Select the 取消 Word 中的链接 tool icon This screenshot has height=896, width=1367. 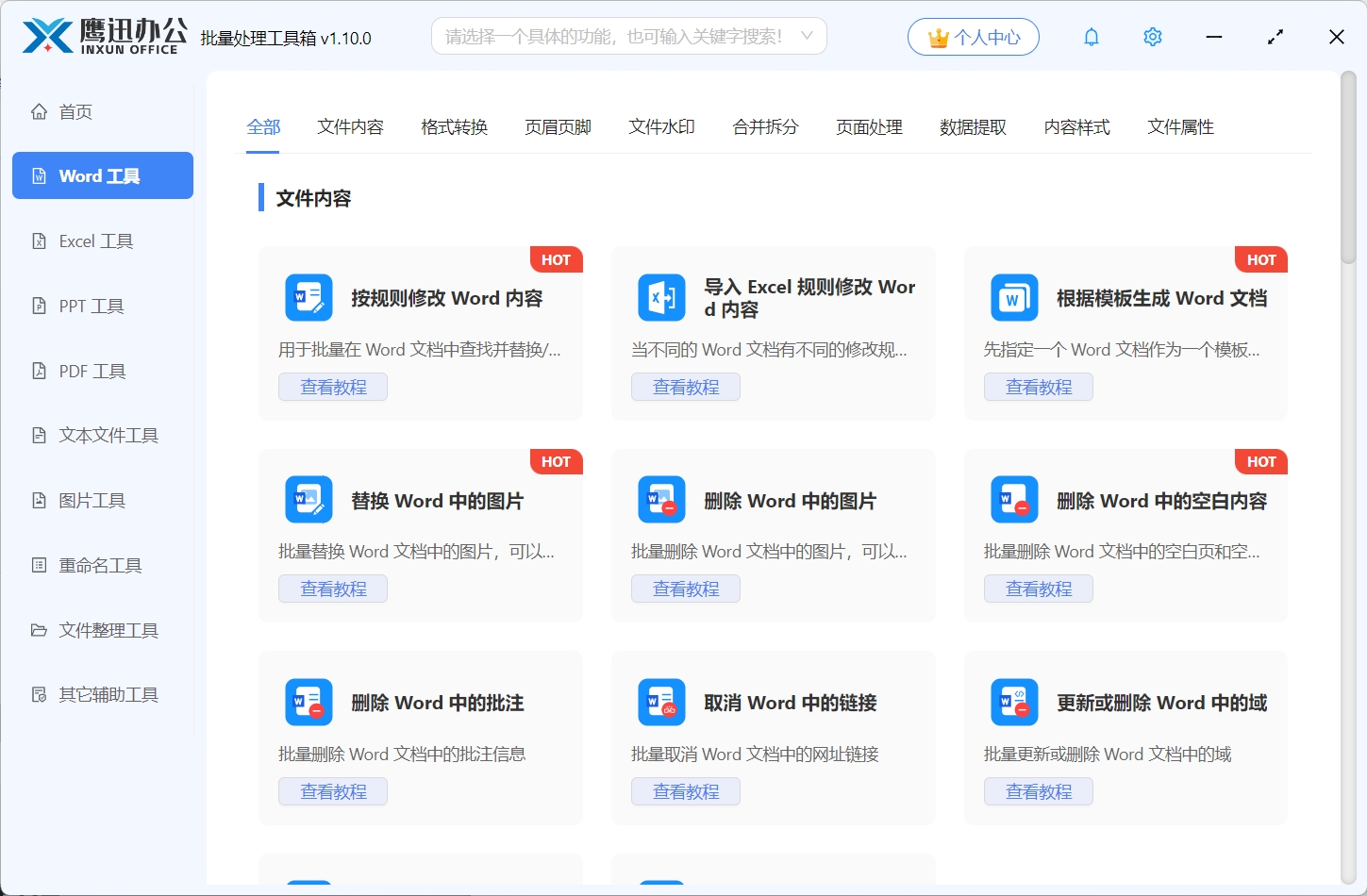[661, 702]
